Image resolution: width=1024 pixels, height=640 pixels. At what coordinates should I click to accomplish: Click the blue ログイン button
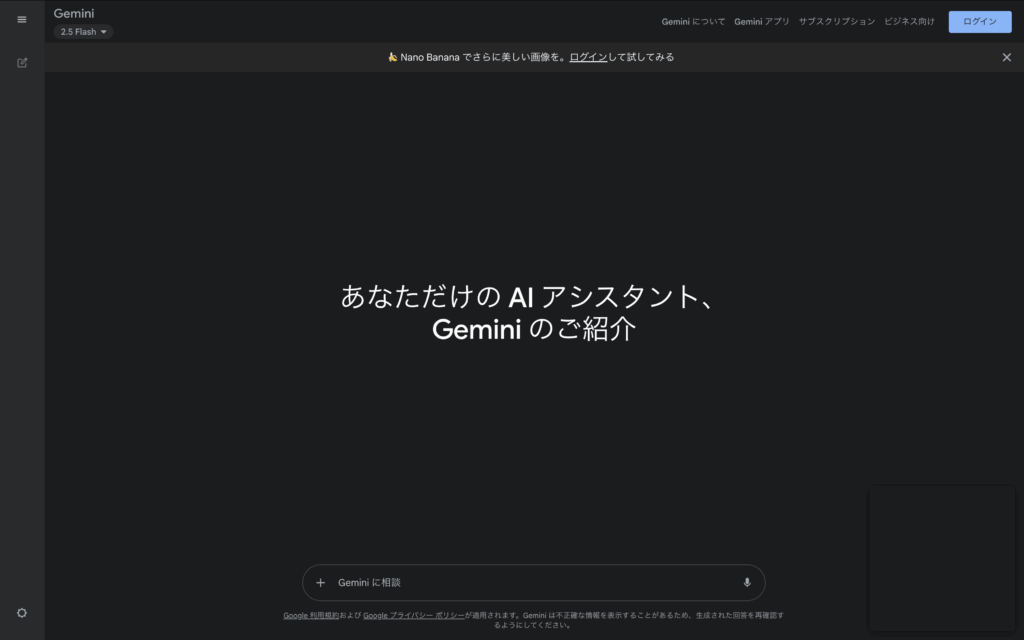coord(979,21)
